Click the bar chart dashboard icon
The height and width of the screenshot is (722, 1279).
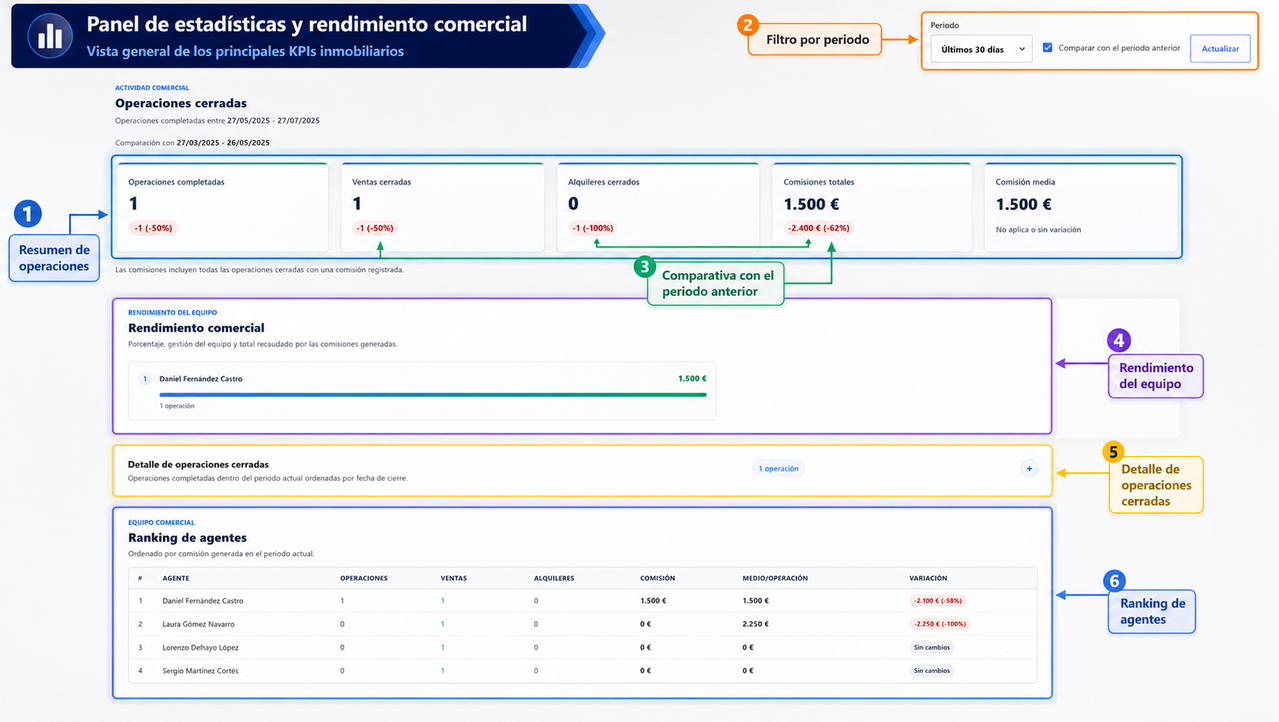[x=49, y=37]
